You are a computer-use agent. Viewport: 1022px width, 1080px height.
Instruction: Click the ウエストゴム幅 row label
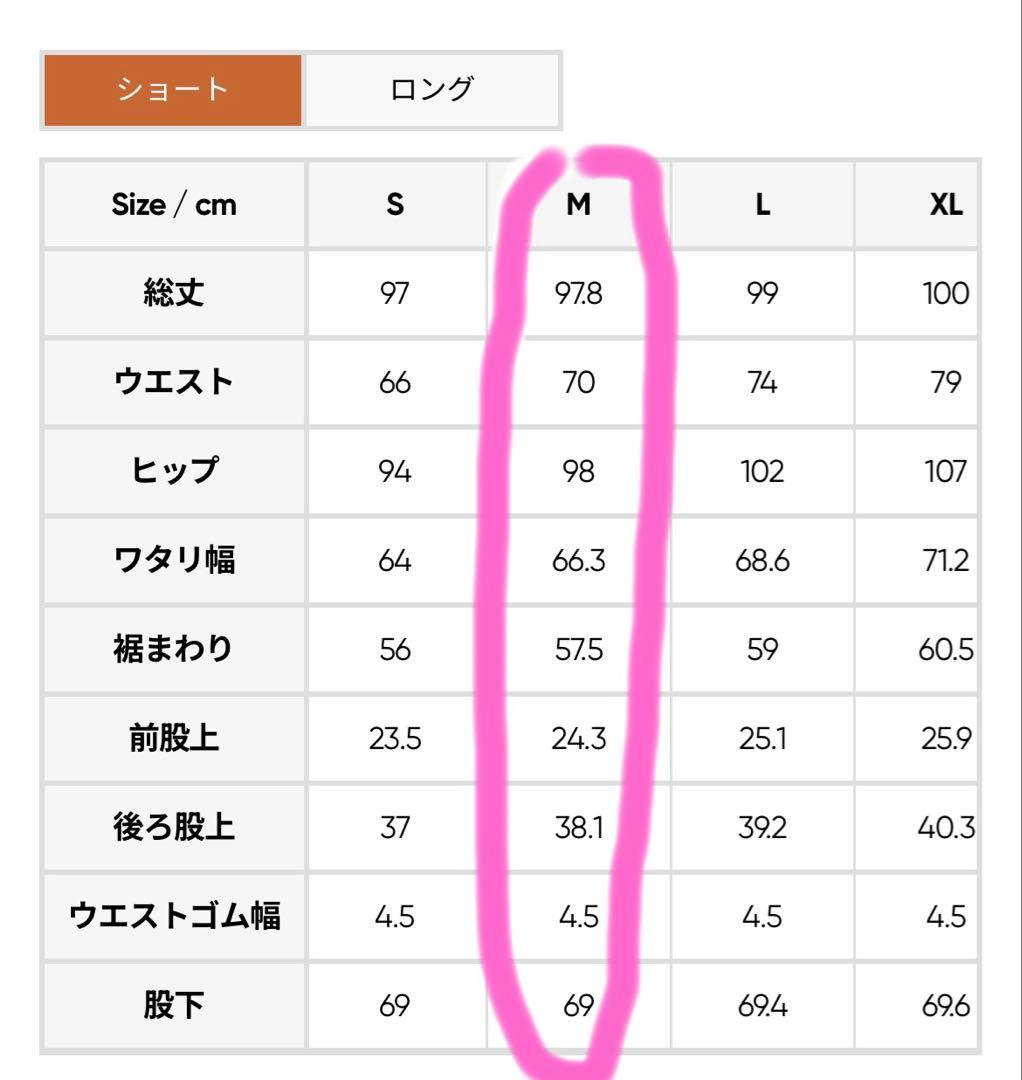(x=172, y=916)
